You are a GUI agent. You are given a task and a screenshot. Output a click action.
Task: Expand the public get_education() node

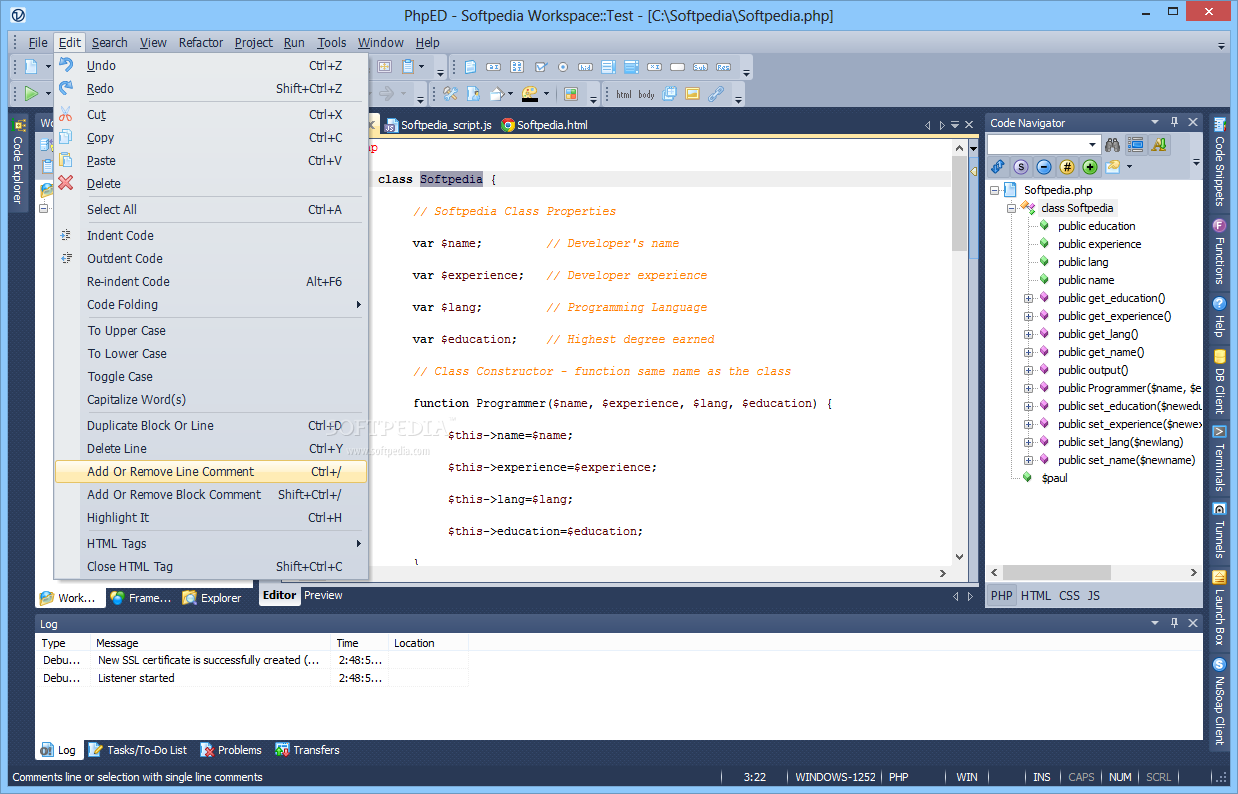point(1028,298)
